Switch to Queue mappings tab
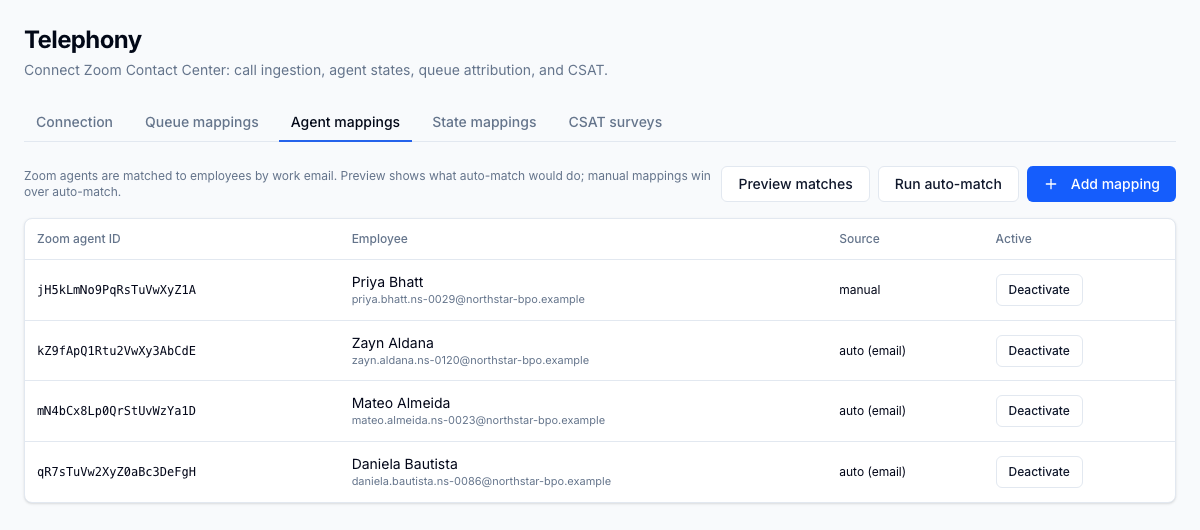 [202, 122]
